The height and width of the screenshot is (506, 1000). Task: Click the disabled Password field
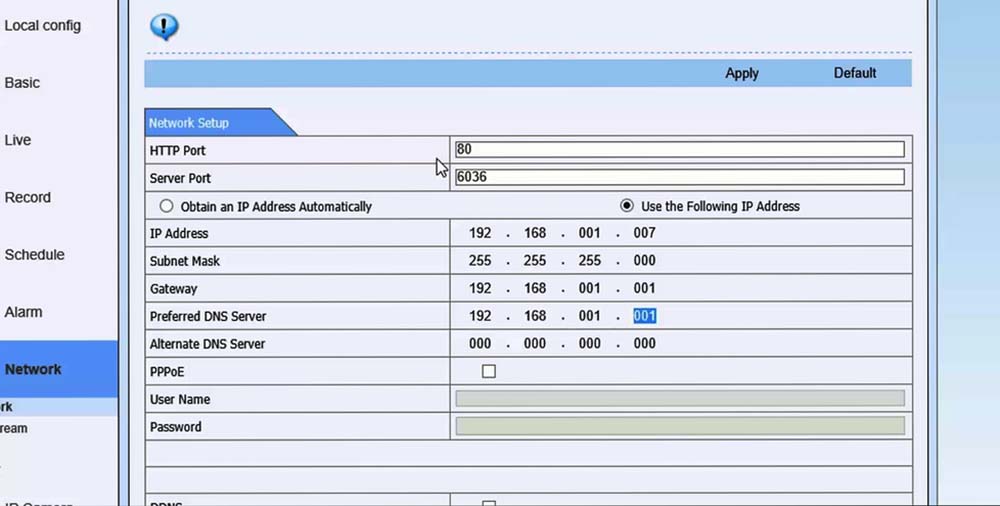pyautogui.click(x=680, y=426)
